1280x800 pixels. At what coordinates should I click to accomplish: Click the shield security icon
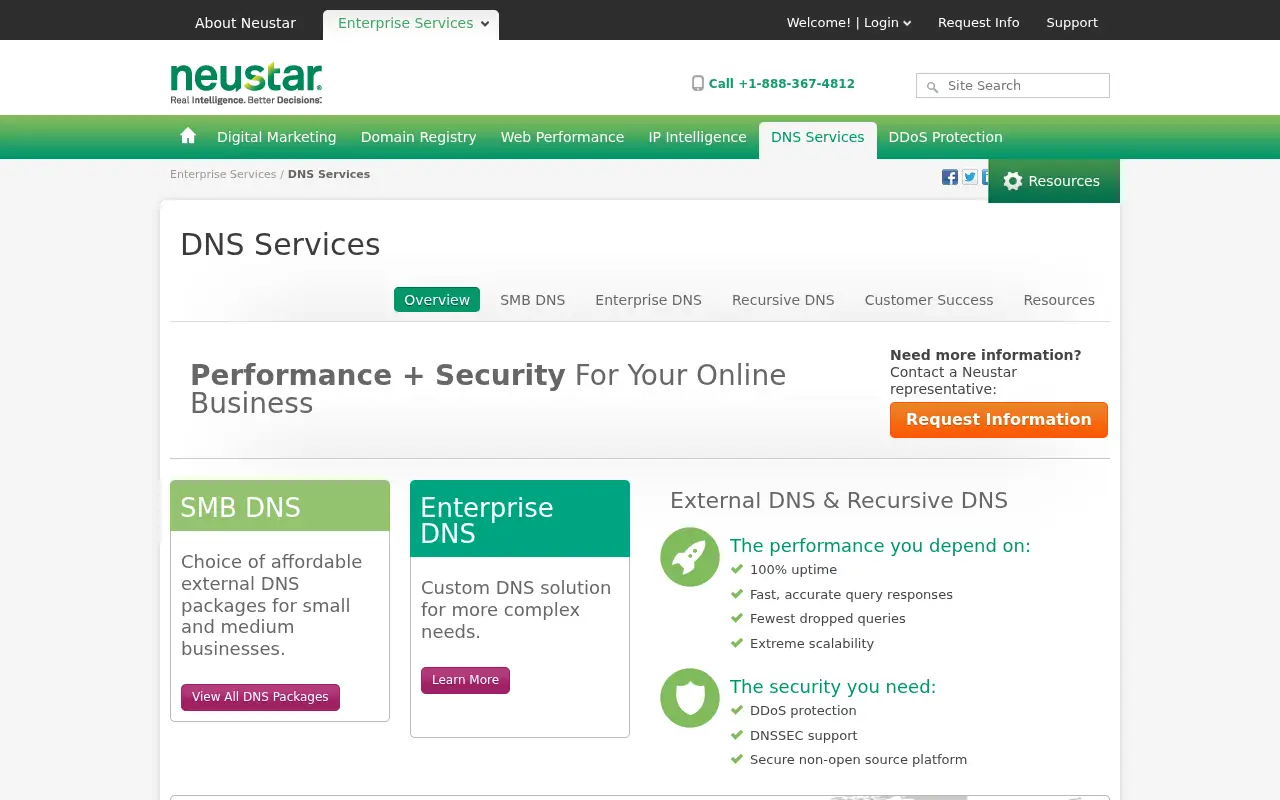coord(690,698)
